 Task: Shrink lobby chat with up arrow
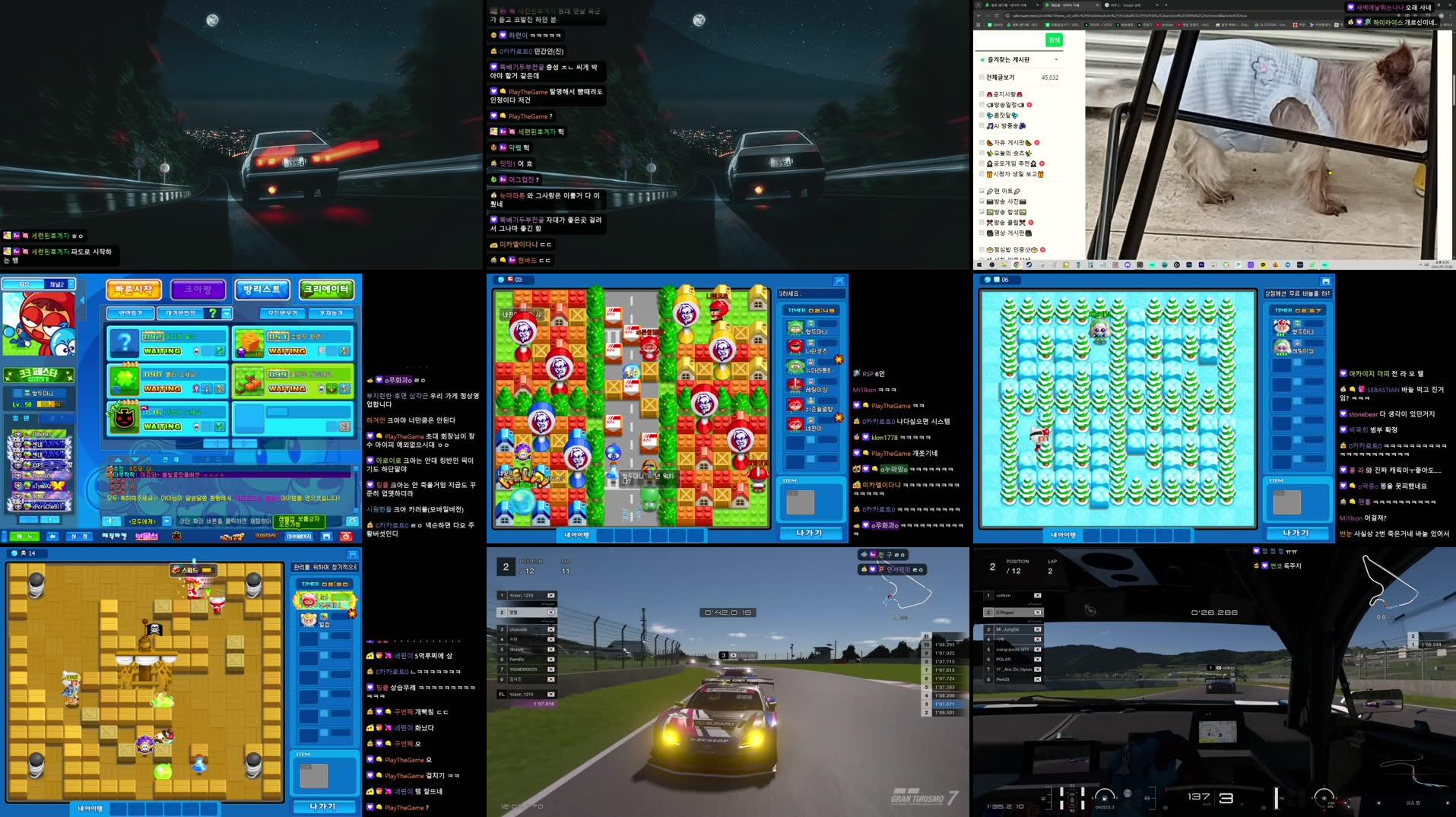coord(118,460)
